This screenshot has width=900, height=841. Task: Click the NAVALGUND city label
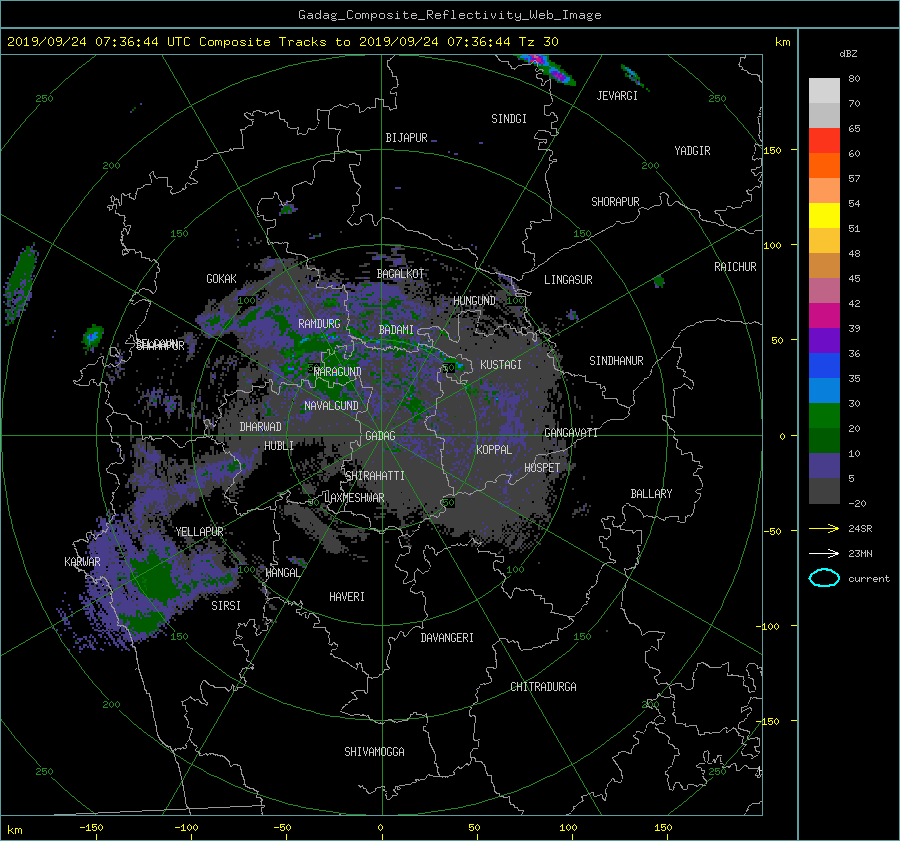tap(331, 406)
